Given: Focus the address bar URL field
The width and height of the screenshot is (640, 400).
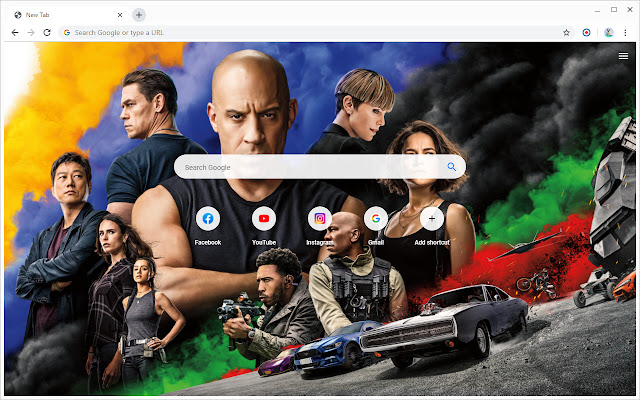Looking at the screenshot, I should click(314, 33).
